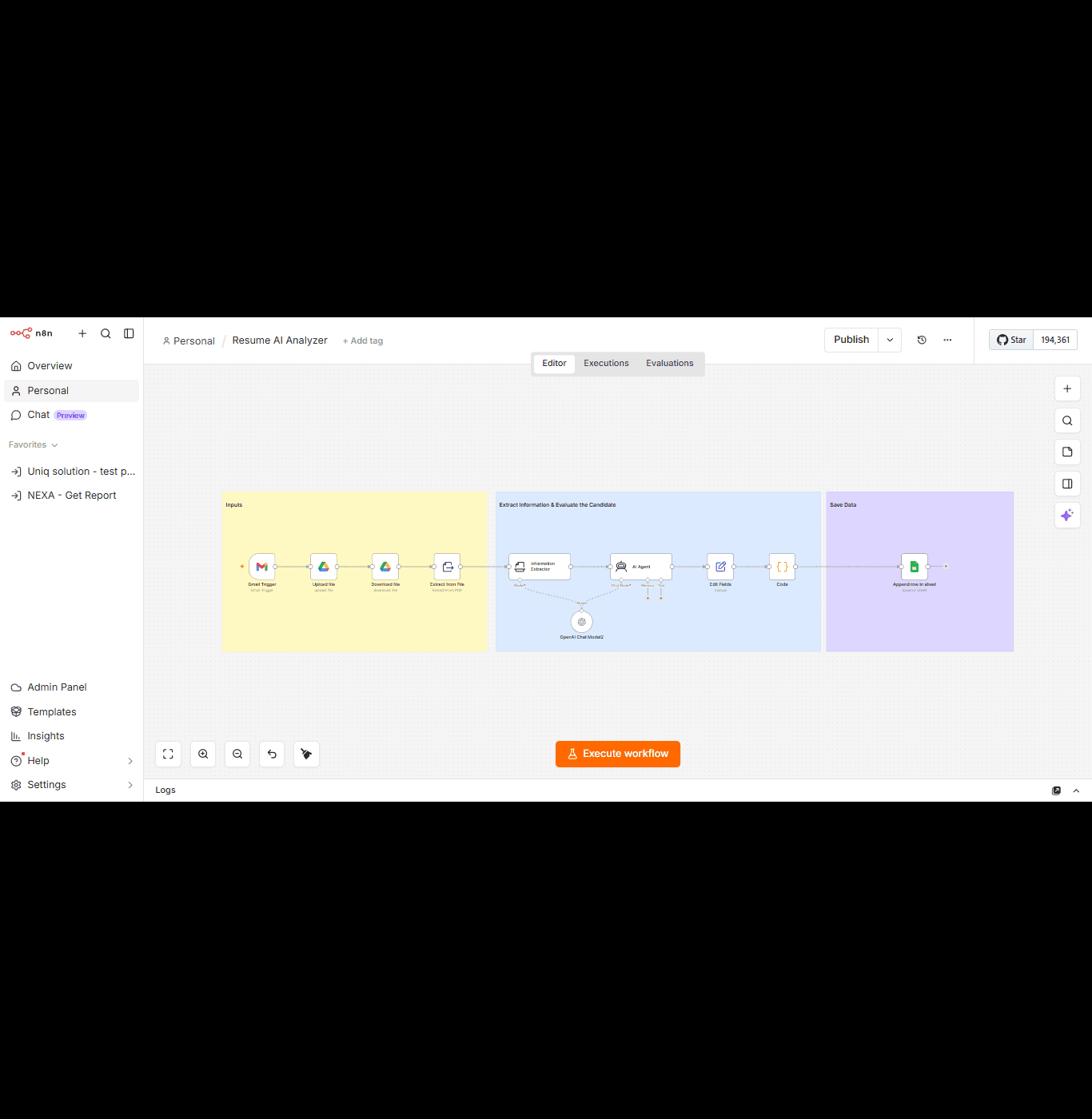Viewport: 1092px width, 1119px height.
Task: Select the Information Extractor node
Action: coord(540,567)
